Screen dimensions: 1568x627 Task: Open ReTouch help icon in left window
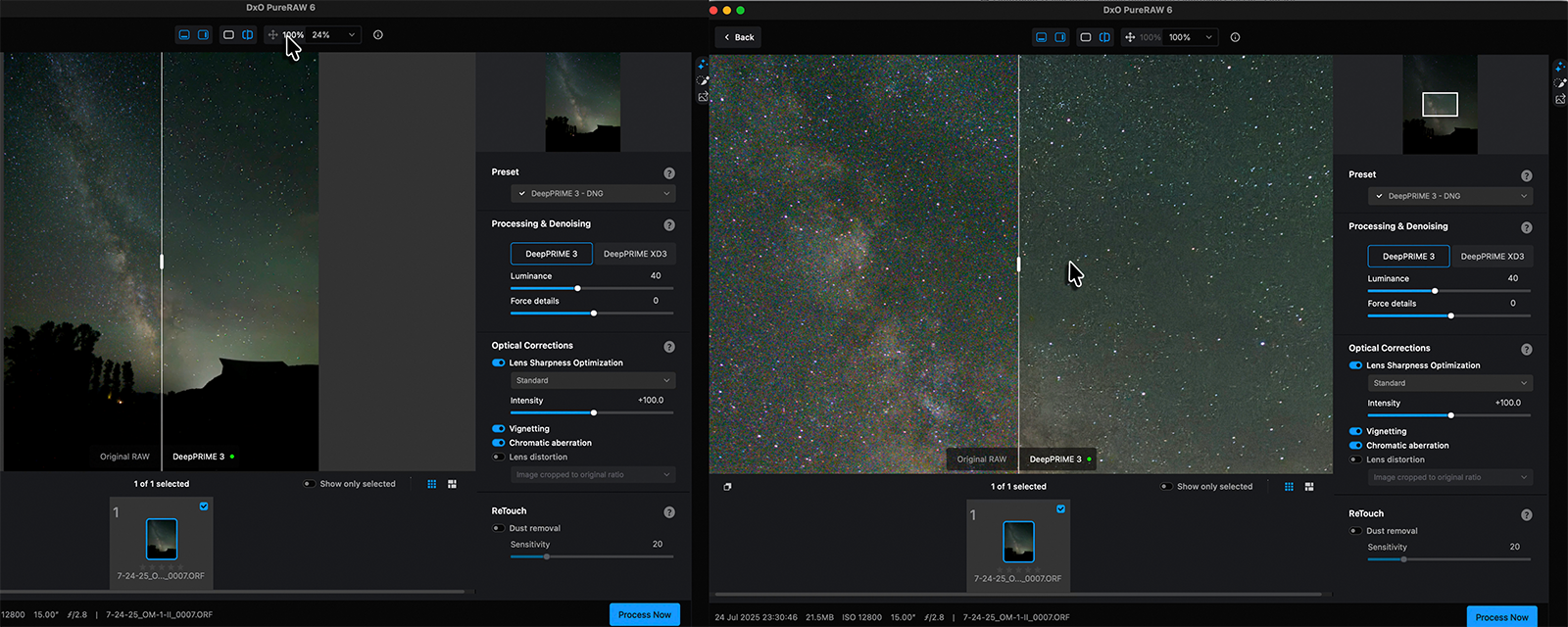click(669, 511)
